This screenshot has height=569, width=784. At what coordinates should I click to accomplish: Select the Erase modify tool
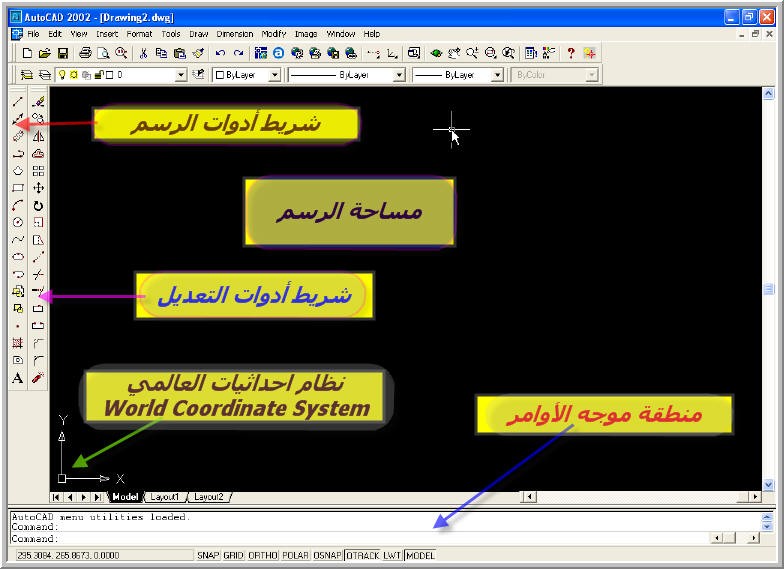point(38,102)
